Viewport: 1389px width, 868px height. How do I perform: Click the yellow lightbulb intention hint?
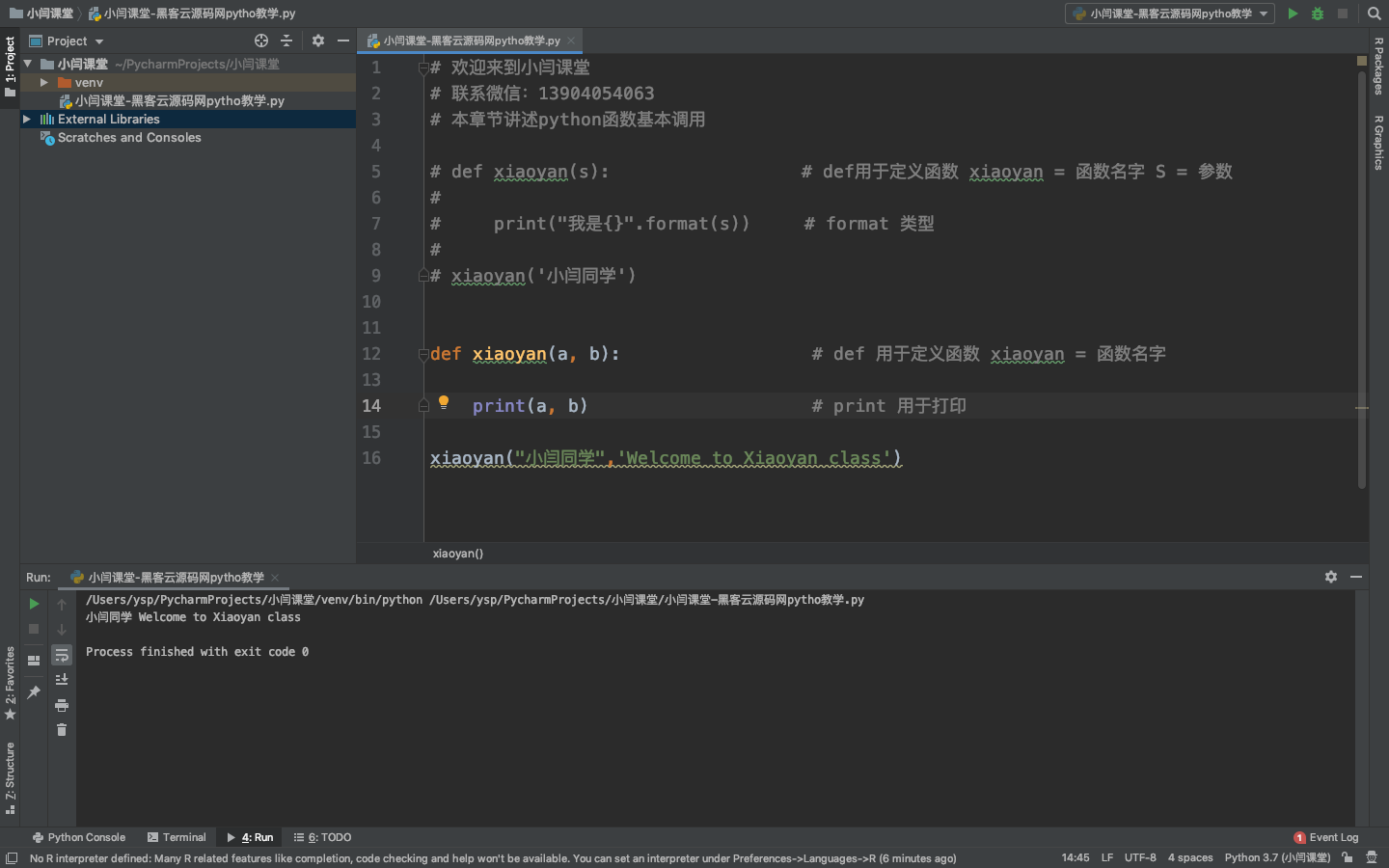tap(444, 402)
